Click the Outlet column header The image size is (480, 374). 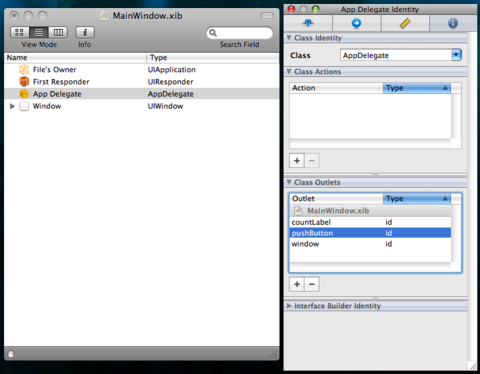coord(336,199)
